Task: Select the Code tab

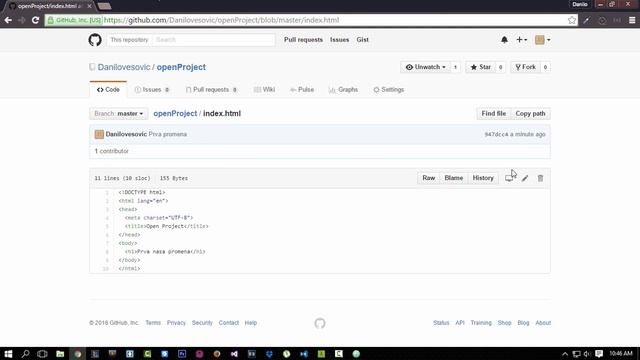Action: [108, 89]
